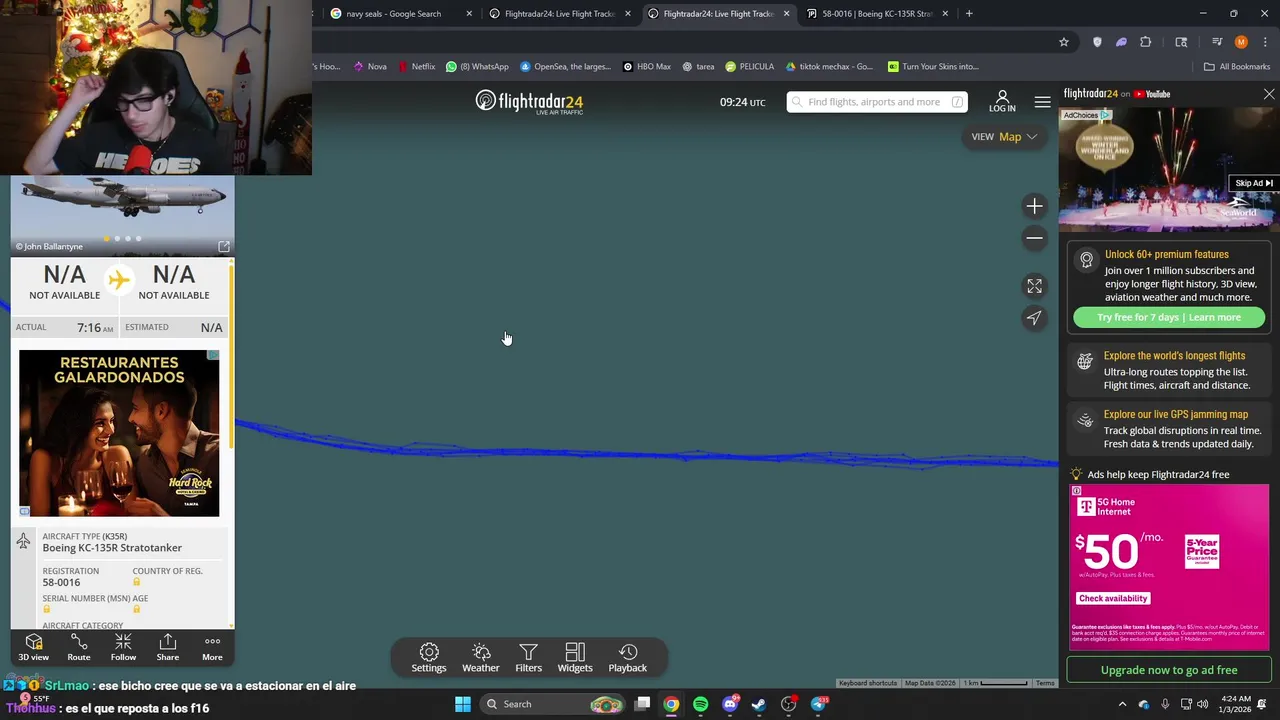Select second photo carousel dot

tap(117, 239)
